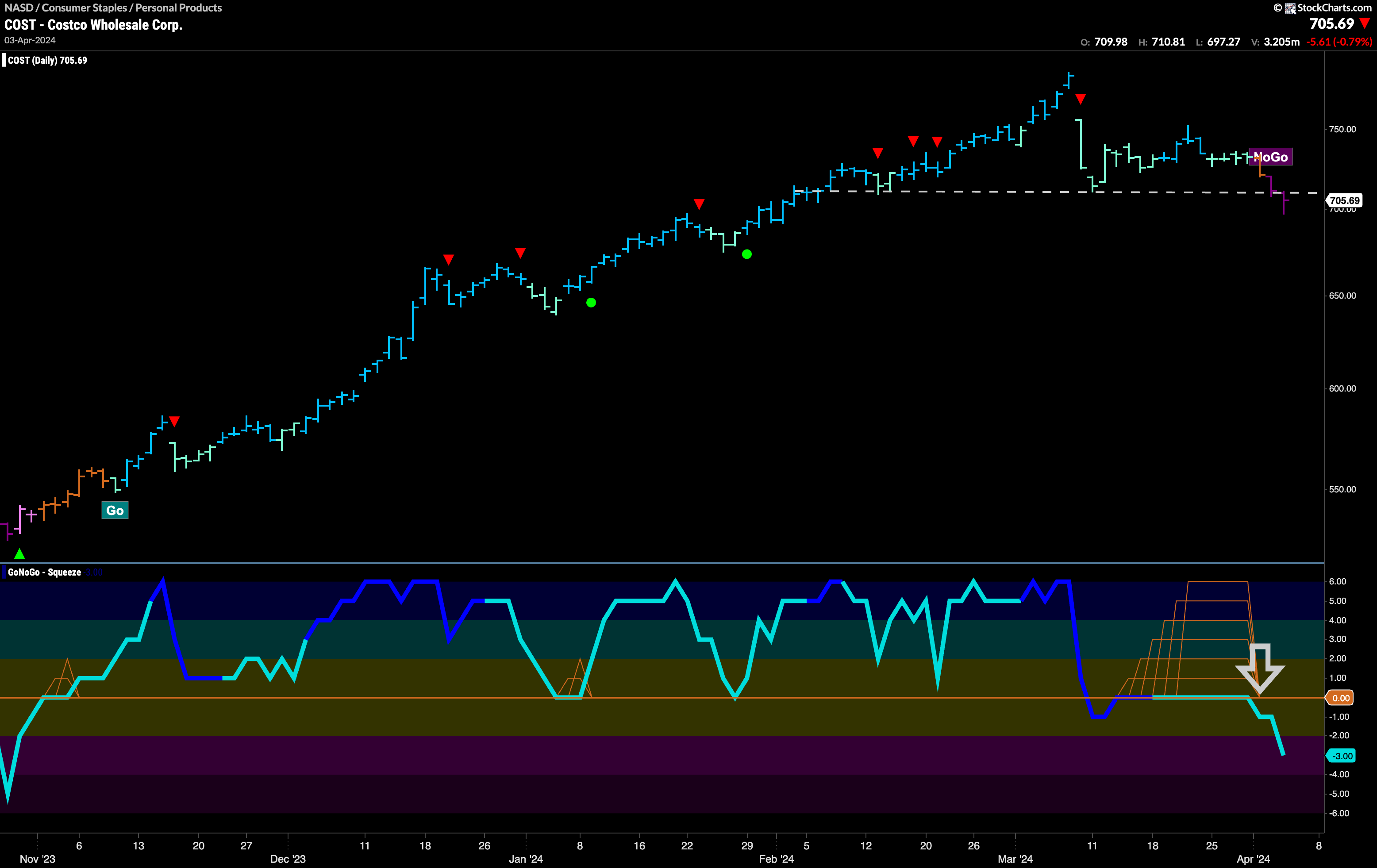
Task: Click the 705.69 price tag on the price axis
Action: (x=1344, y=200)
